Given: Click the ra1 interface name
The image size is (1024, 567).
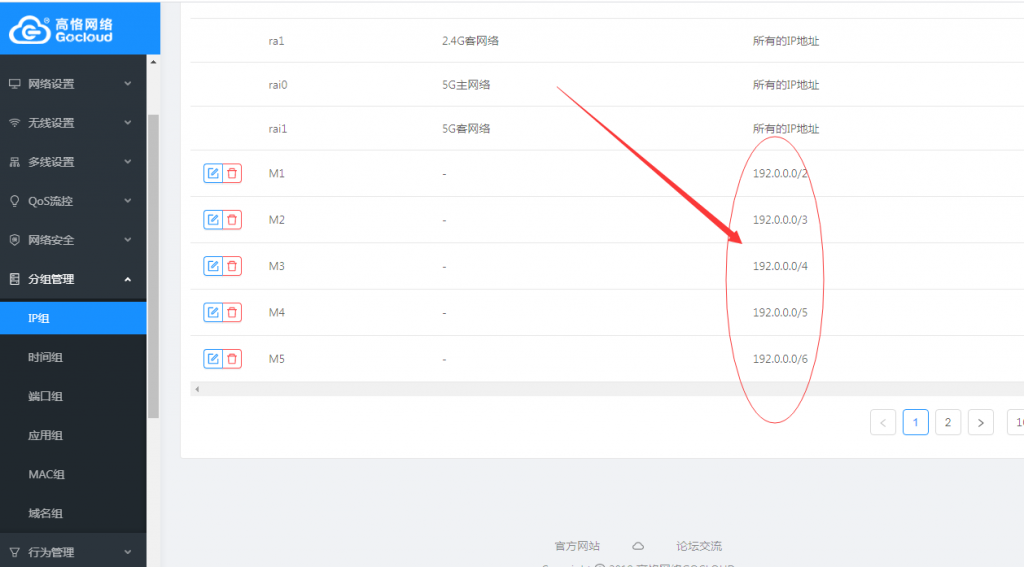Looking at the screenshot, I should [x=276, y=40].
